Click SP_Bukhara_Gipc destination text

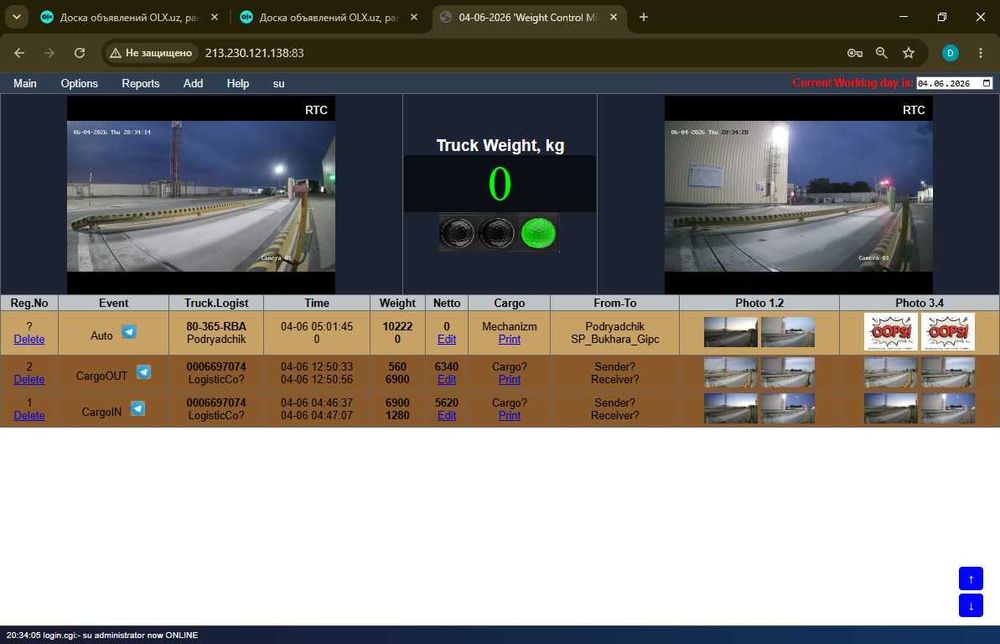point(615,339)
